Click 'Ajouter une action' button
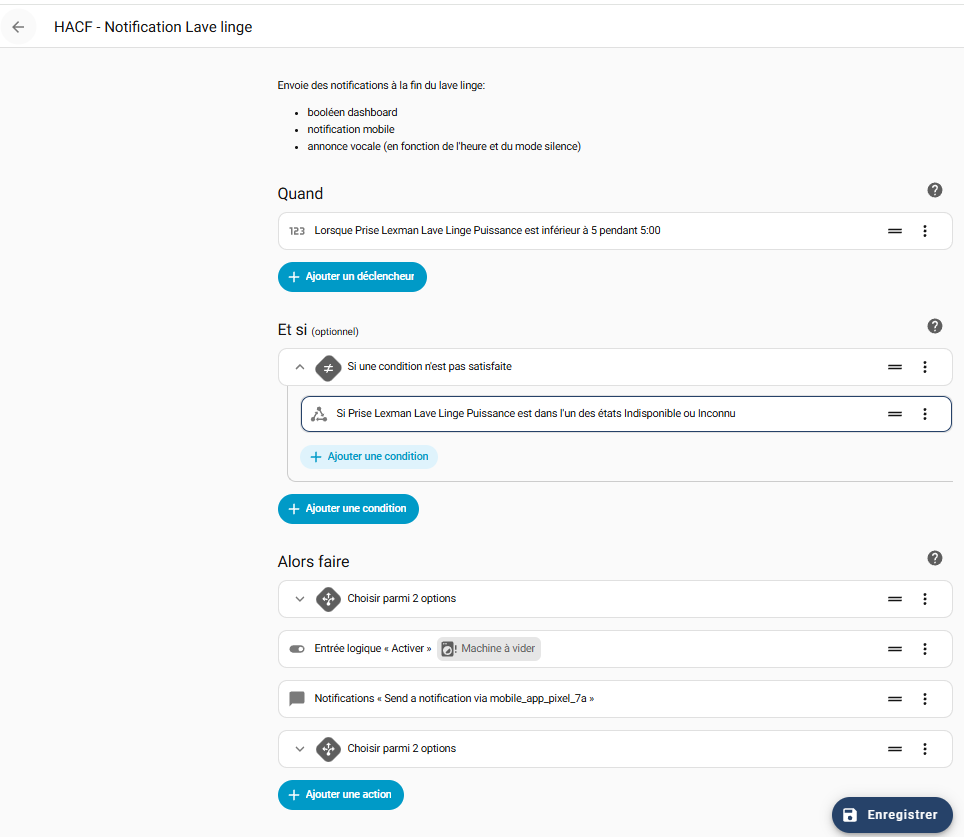This screenshot has height=837, width=964. [341, 795]
